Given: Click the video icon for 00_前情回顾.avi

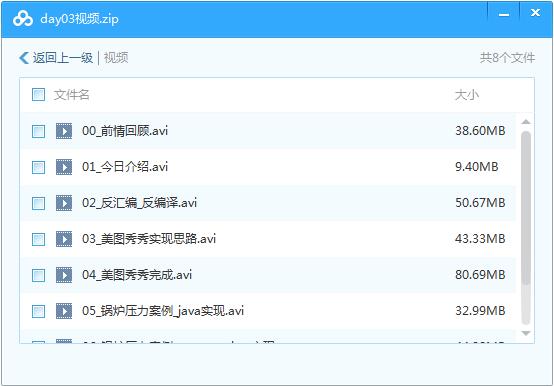Looking at the screenshot, I should click(x=64, y=131).
